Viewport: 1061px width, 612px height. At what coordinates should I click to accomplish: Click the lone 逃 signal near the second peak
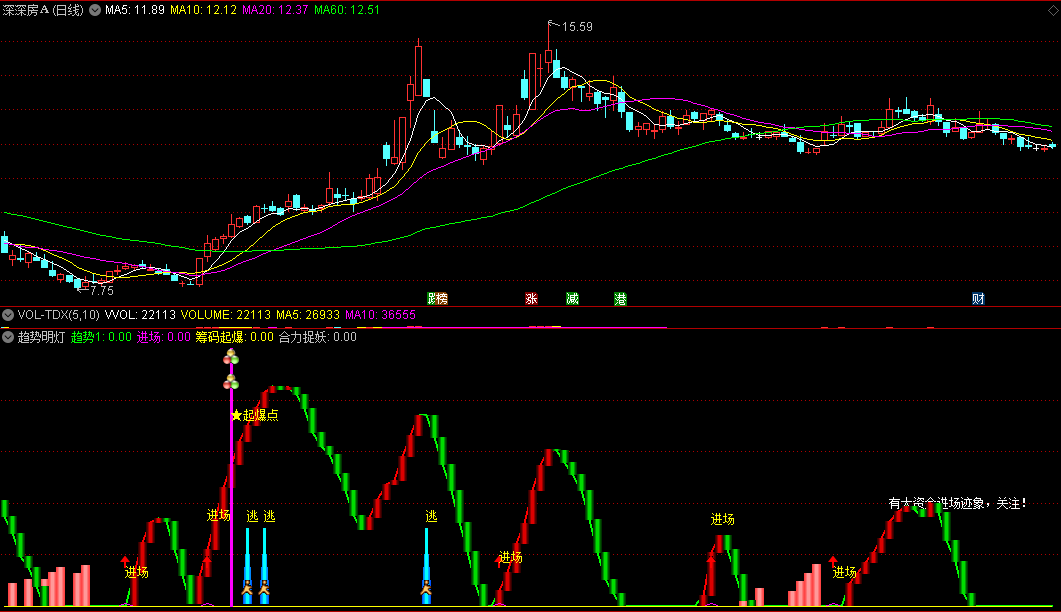[x=431, y=517]
